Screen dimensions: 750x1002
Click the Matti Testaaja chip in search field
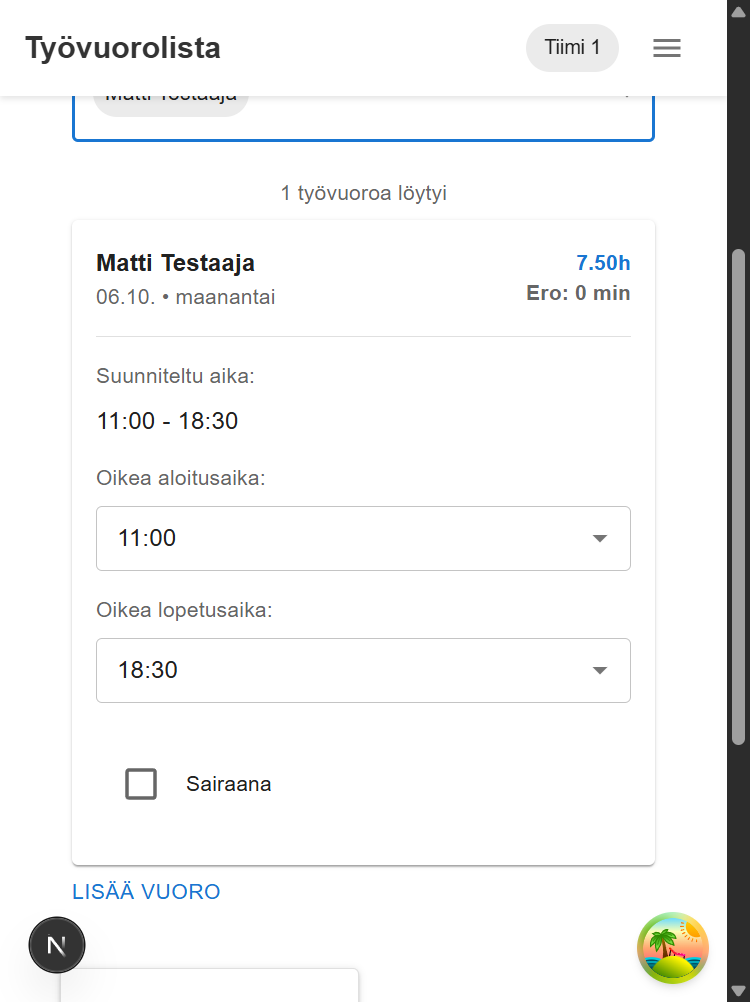coord(170,97)
